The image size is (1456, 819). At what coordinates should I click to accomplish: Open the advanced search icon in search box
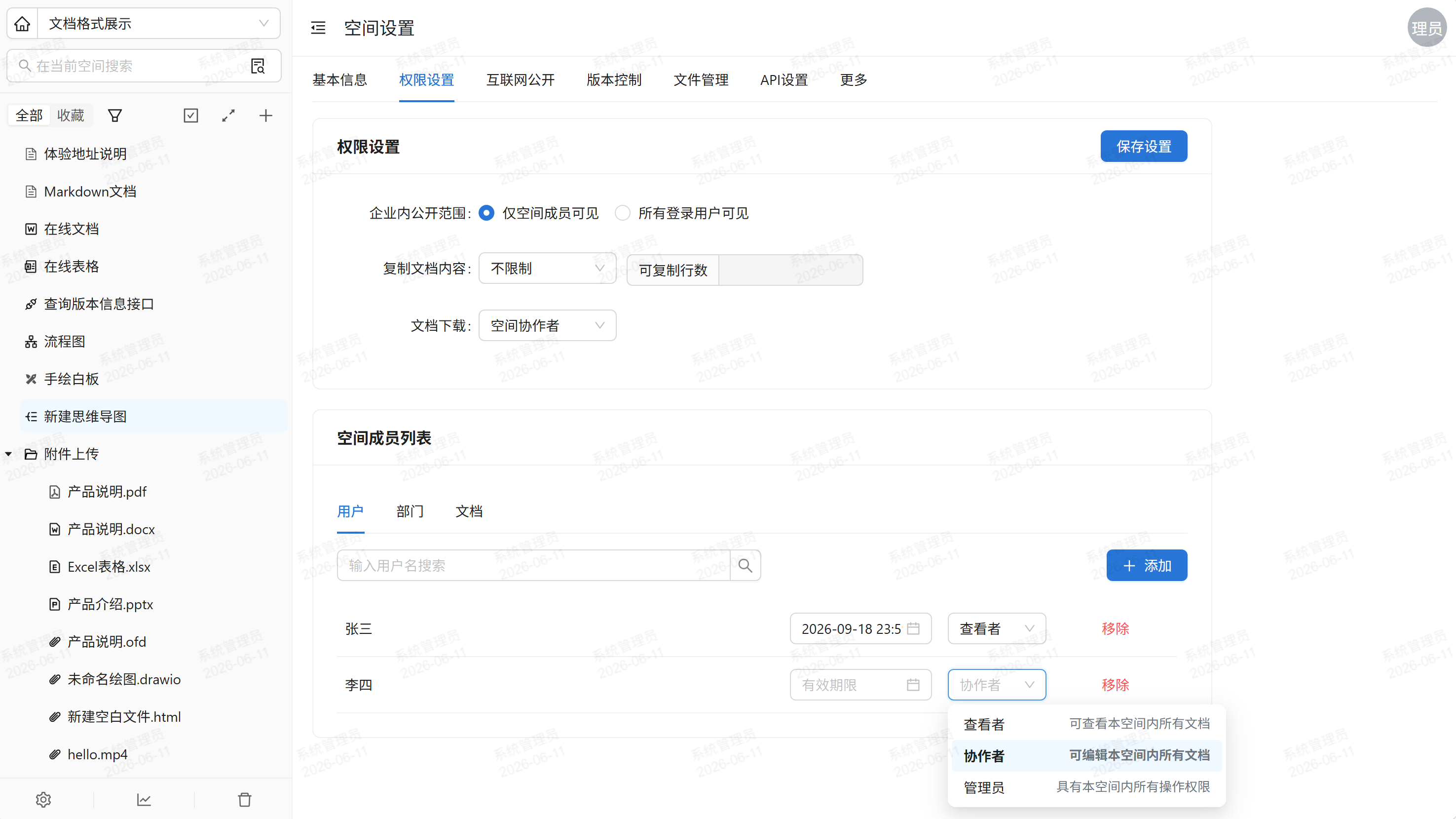coord(258,66)
